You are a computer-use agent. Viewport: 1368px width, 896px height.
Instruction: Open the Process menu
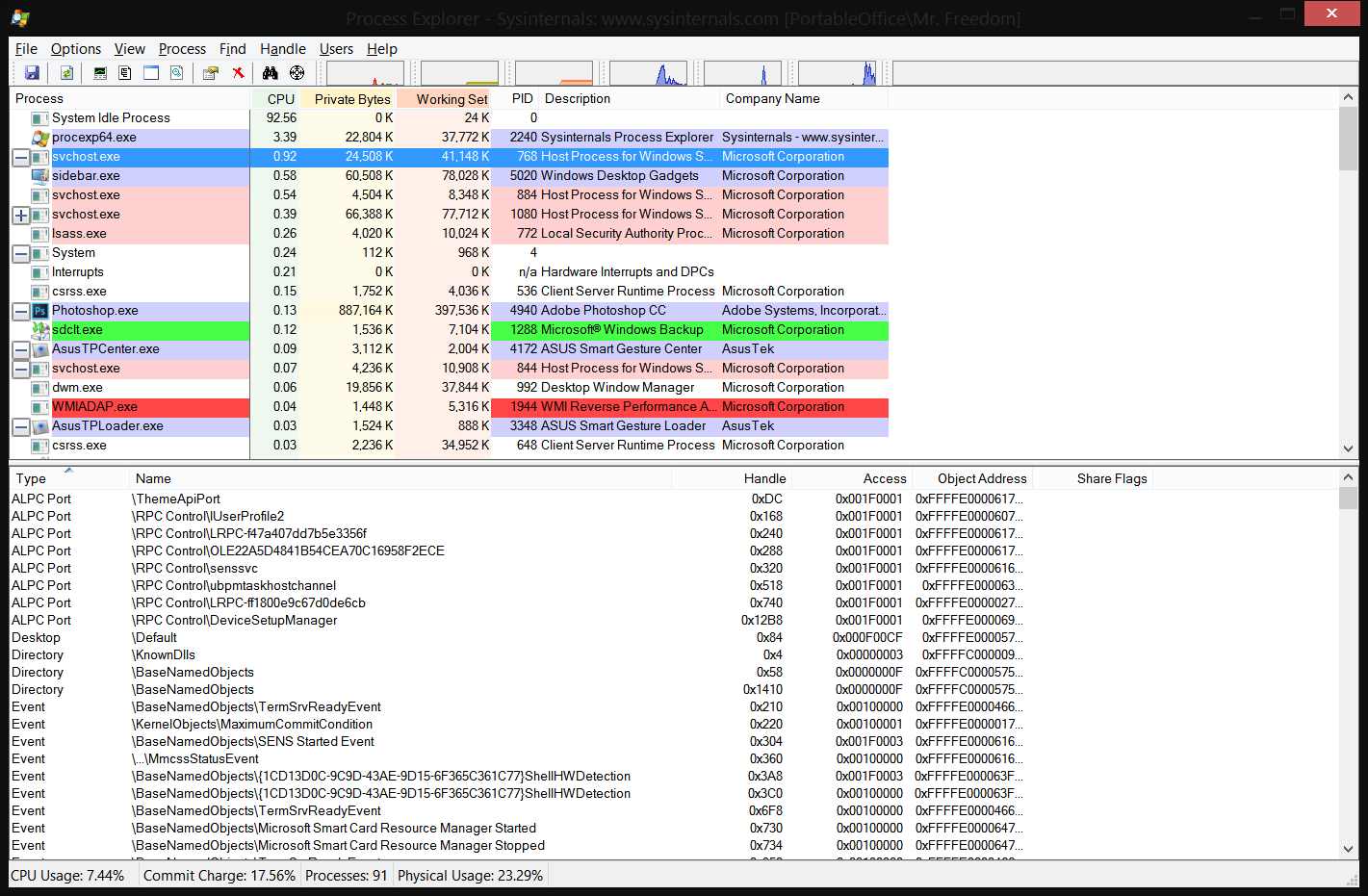point(182,49)
